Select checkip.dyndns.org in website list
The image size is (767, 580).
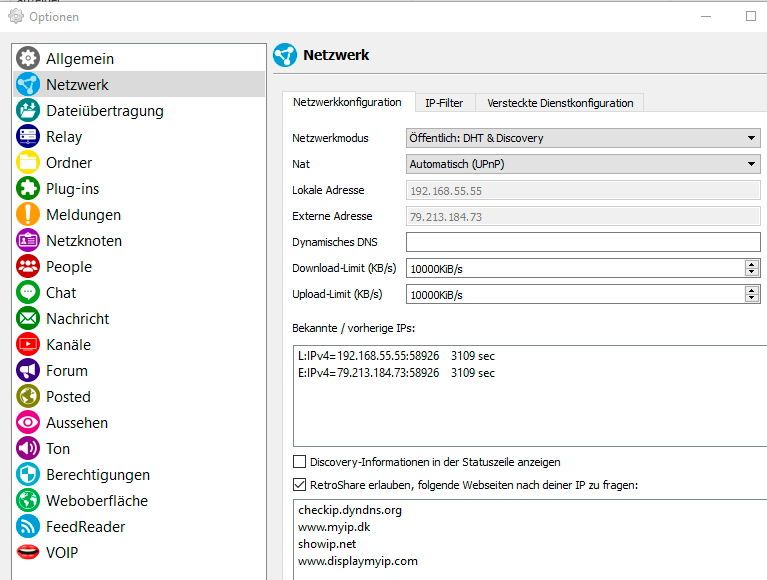click(350, 510)
